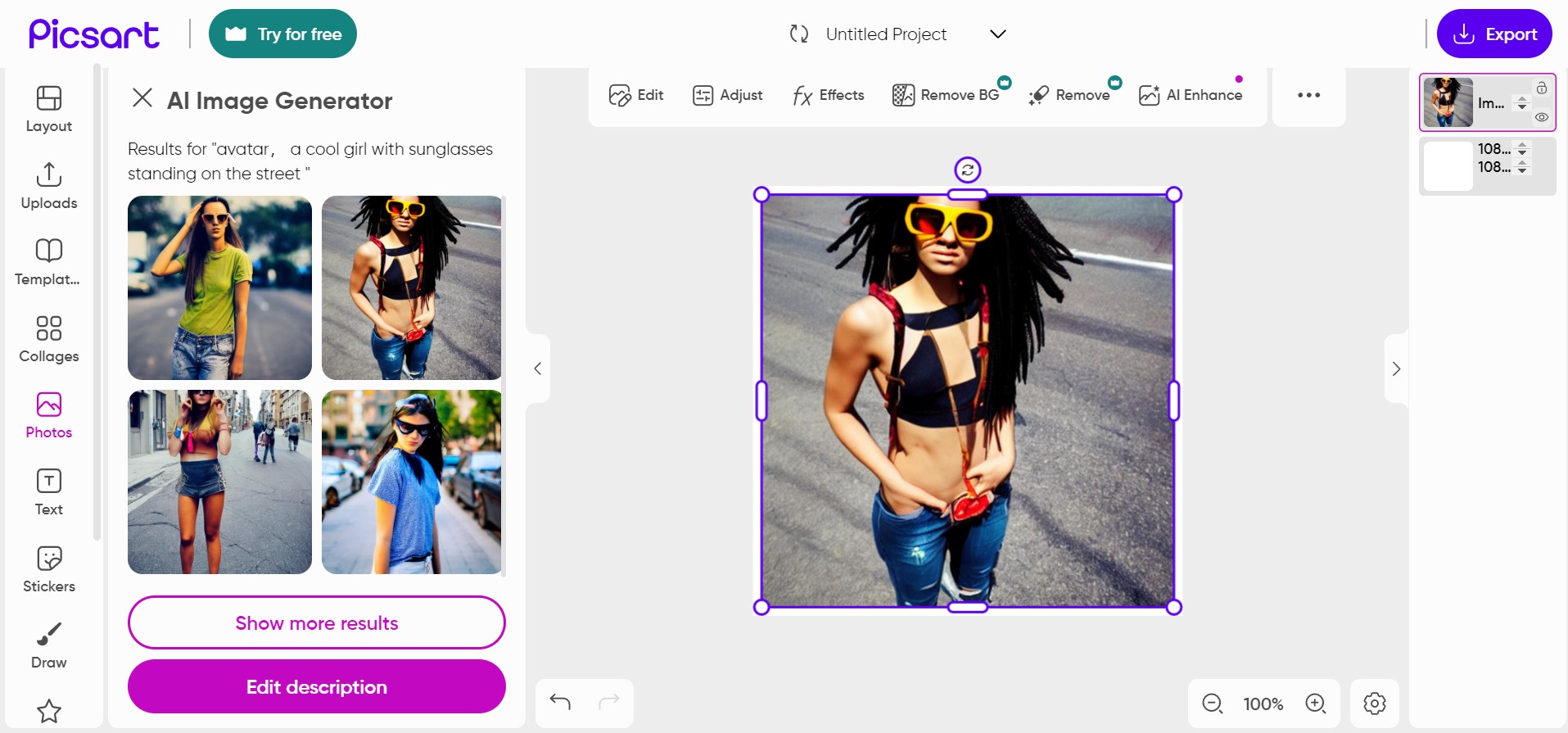Select the Remove BG tool
The width and height of the screenshot is (1568, 733).
tap(947, 95)
